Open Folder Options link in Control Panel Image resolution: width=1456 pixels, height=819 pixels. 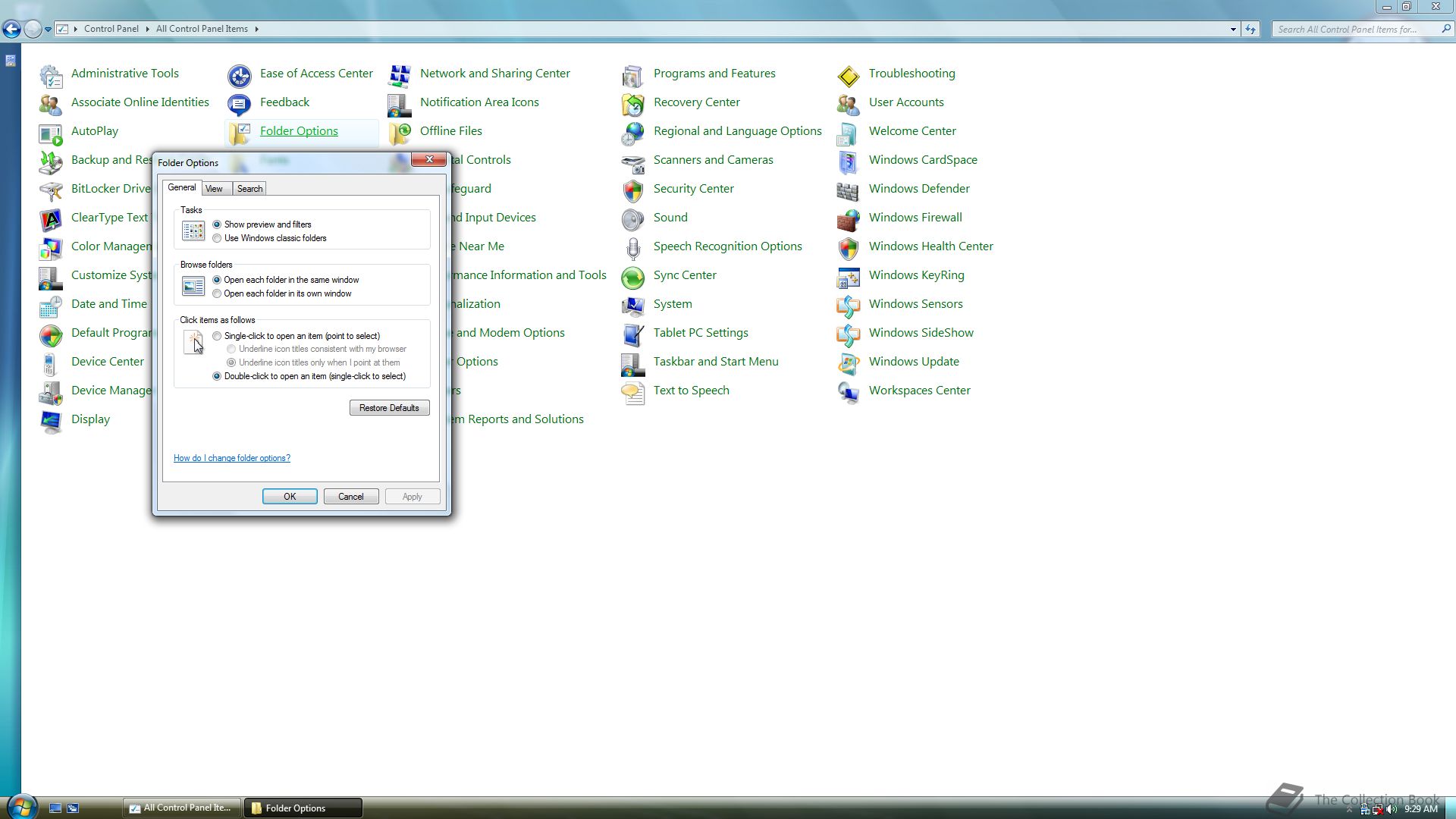pos(299,131)
